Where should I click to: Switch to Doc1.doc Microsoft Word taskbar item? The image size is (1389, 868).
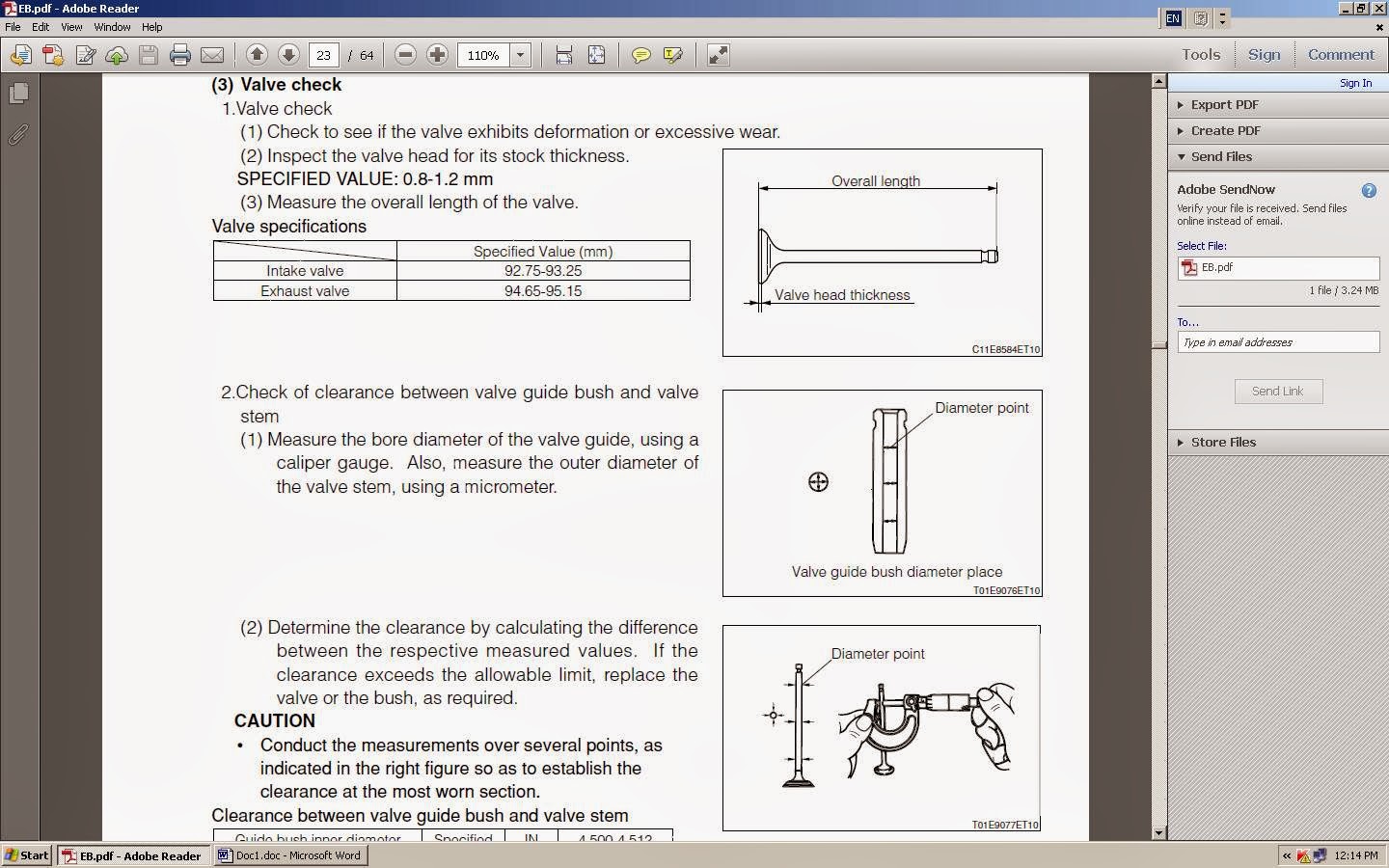click(x=289, y=855)
